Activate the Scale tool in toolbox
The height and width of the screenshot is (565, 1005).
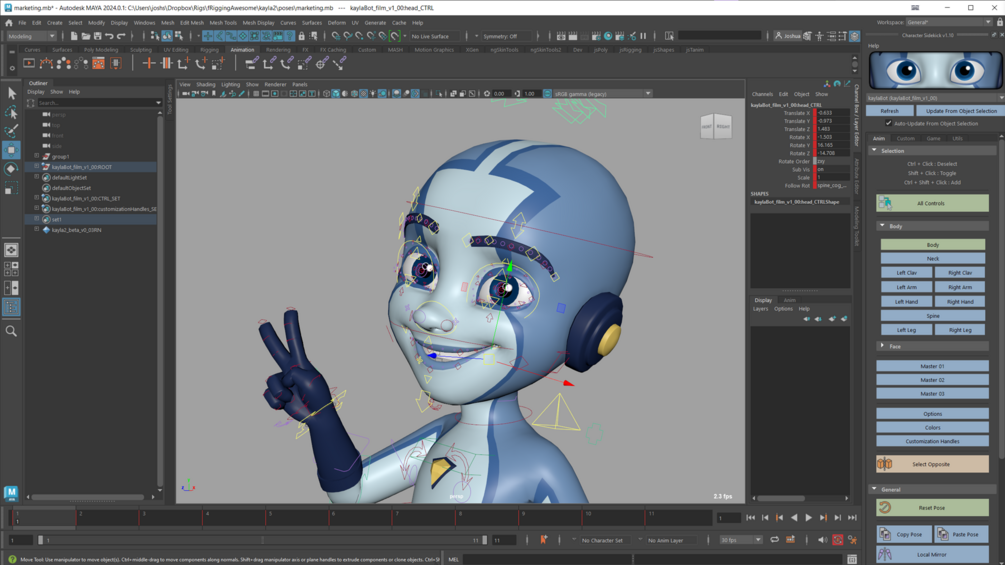(x=11, y=188)
